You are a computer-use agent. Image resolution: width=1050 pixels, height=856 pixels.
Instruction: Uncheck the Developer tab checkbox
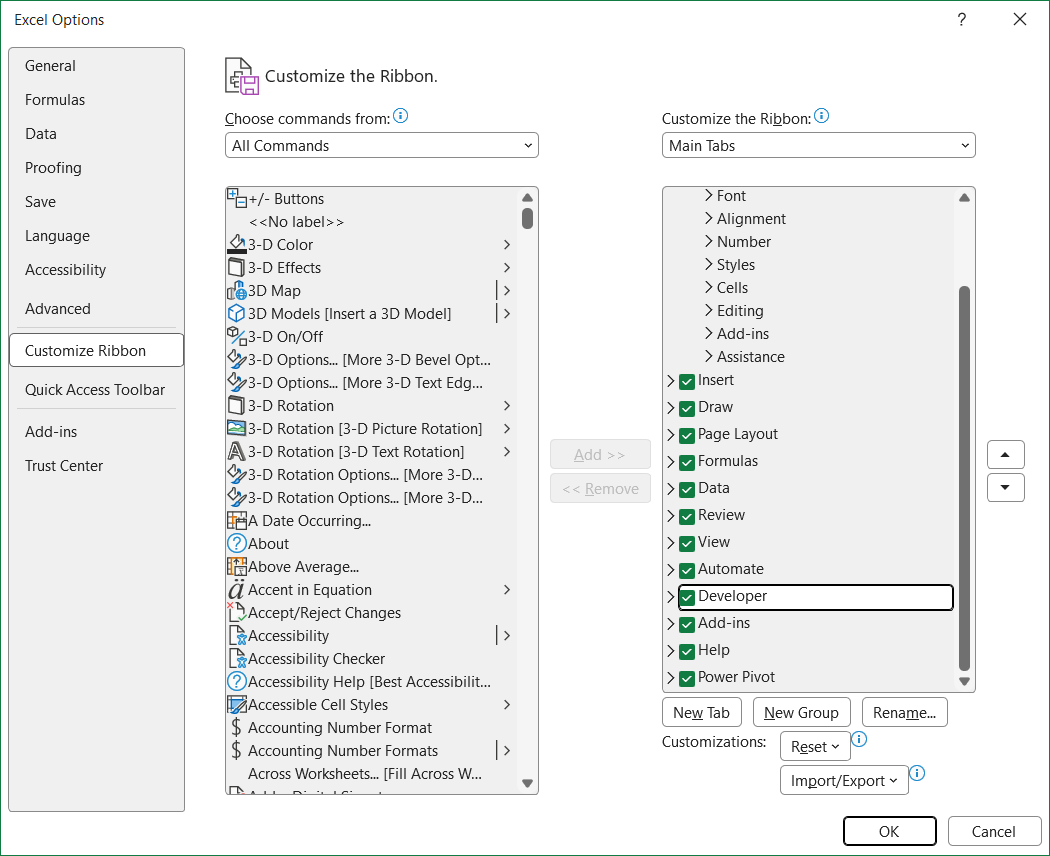686,595
